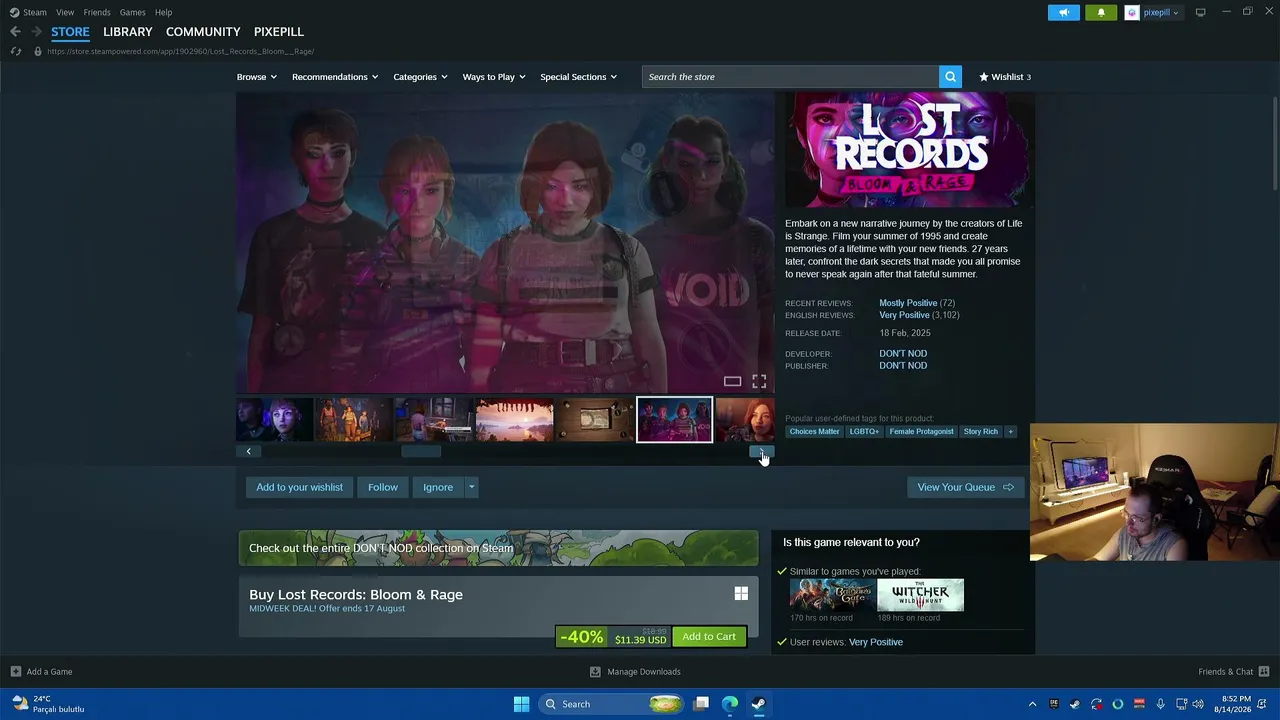The height and width of the screenshot is (720, 1280).
Task: Switch to the COMMUNITY tab
Action: pos(203,32)
